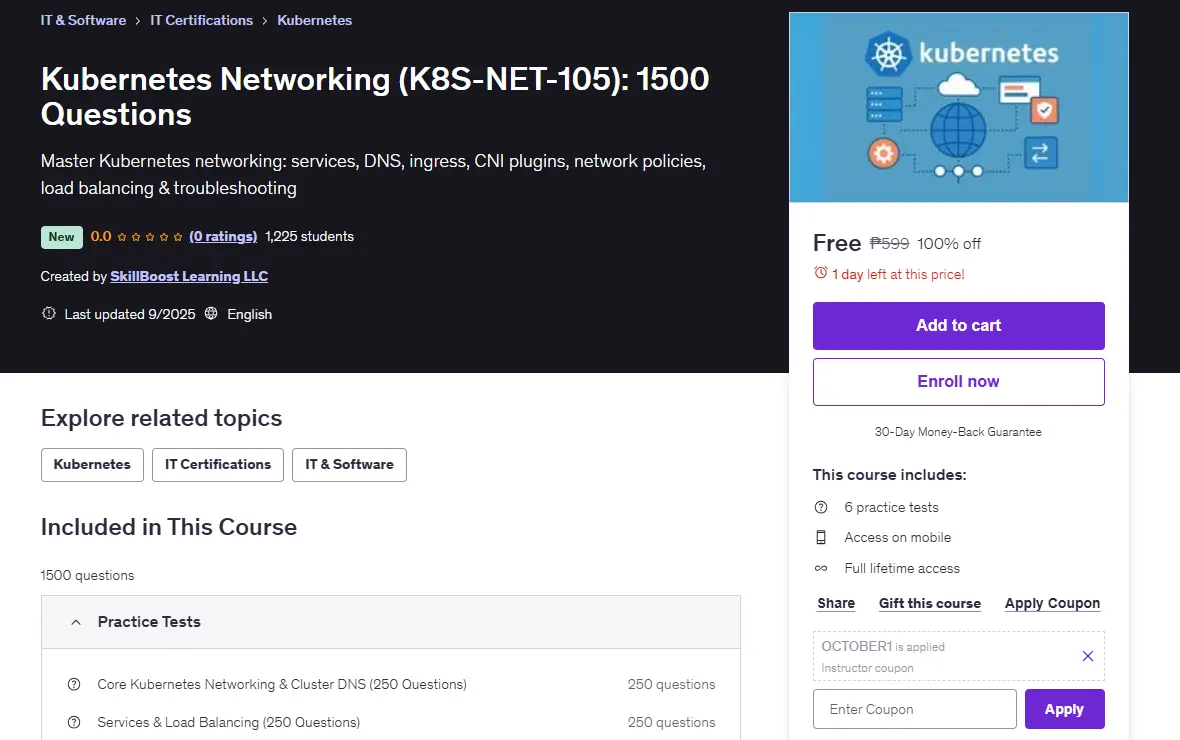
Task: Click the question icon beside 6 practice tests
Action: (x=821, y=507)
